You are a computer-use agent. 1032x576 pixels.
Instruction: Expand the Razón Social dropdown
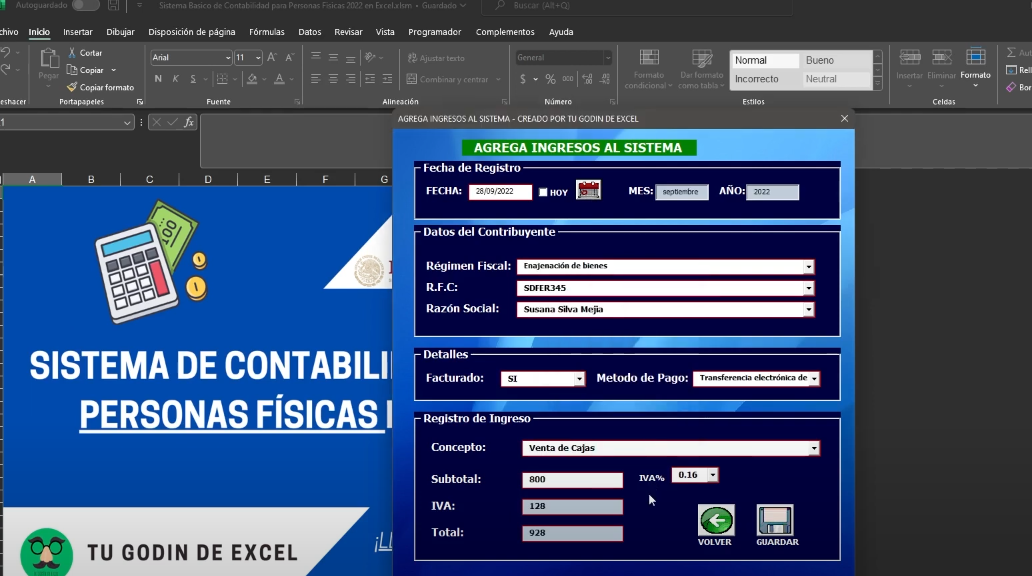[808, 309]
